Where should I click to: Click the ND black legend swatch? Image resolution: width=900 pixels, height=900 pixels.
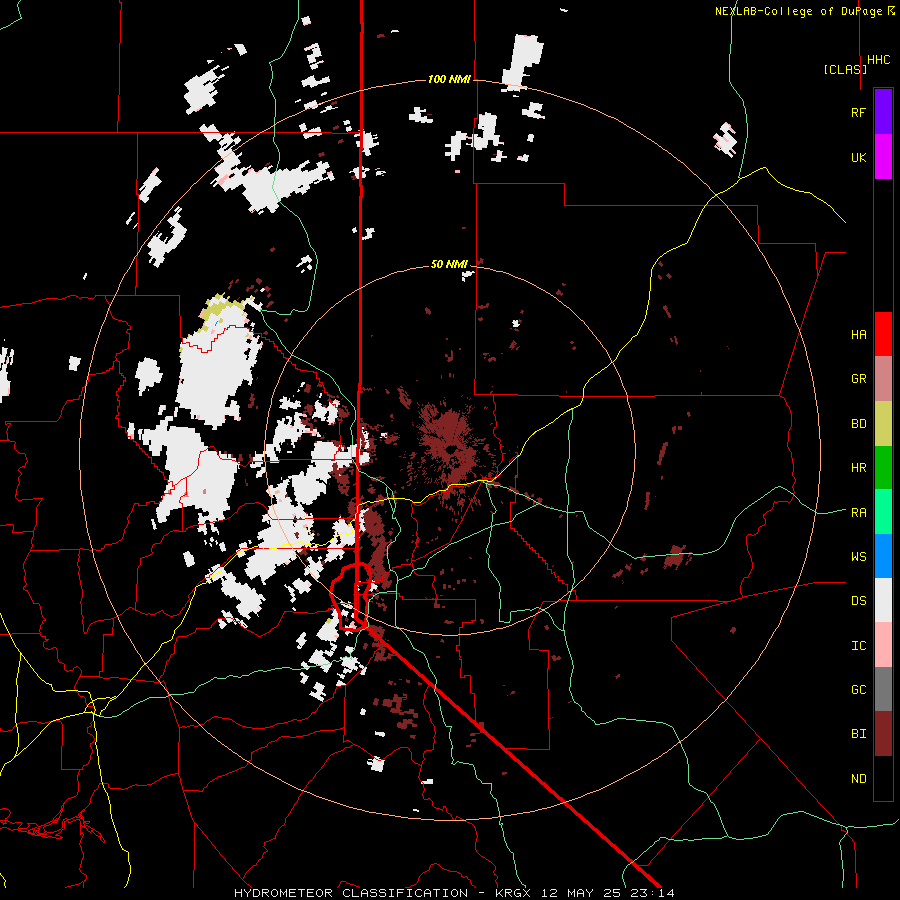[883, 778]
